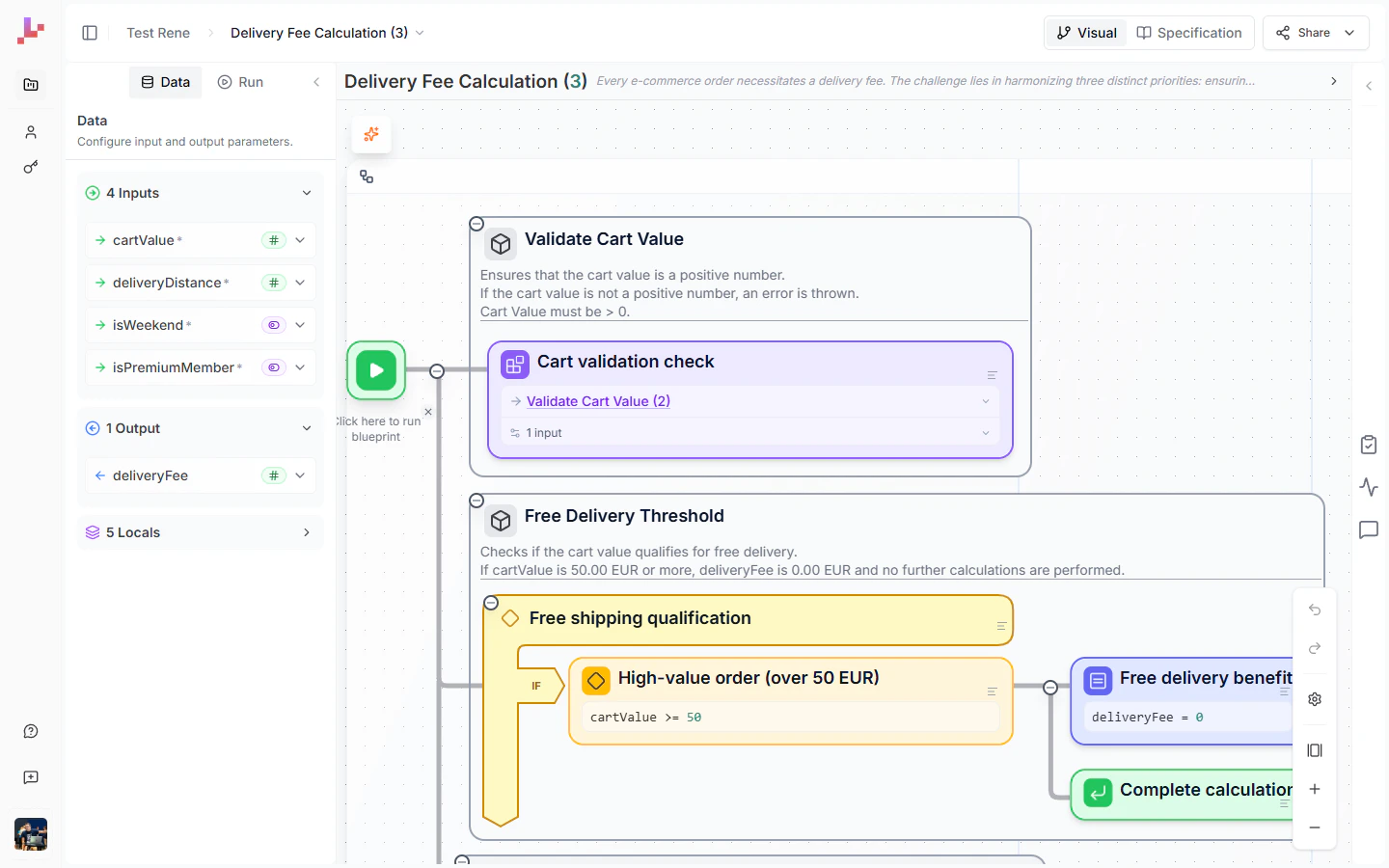This screenshot has width=1389, height=868.
Task: Toggle the boolean eye icon next to isPremiumMember
Action: pyautogui.click(x=273, y=367)
